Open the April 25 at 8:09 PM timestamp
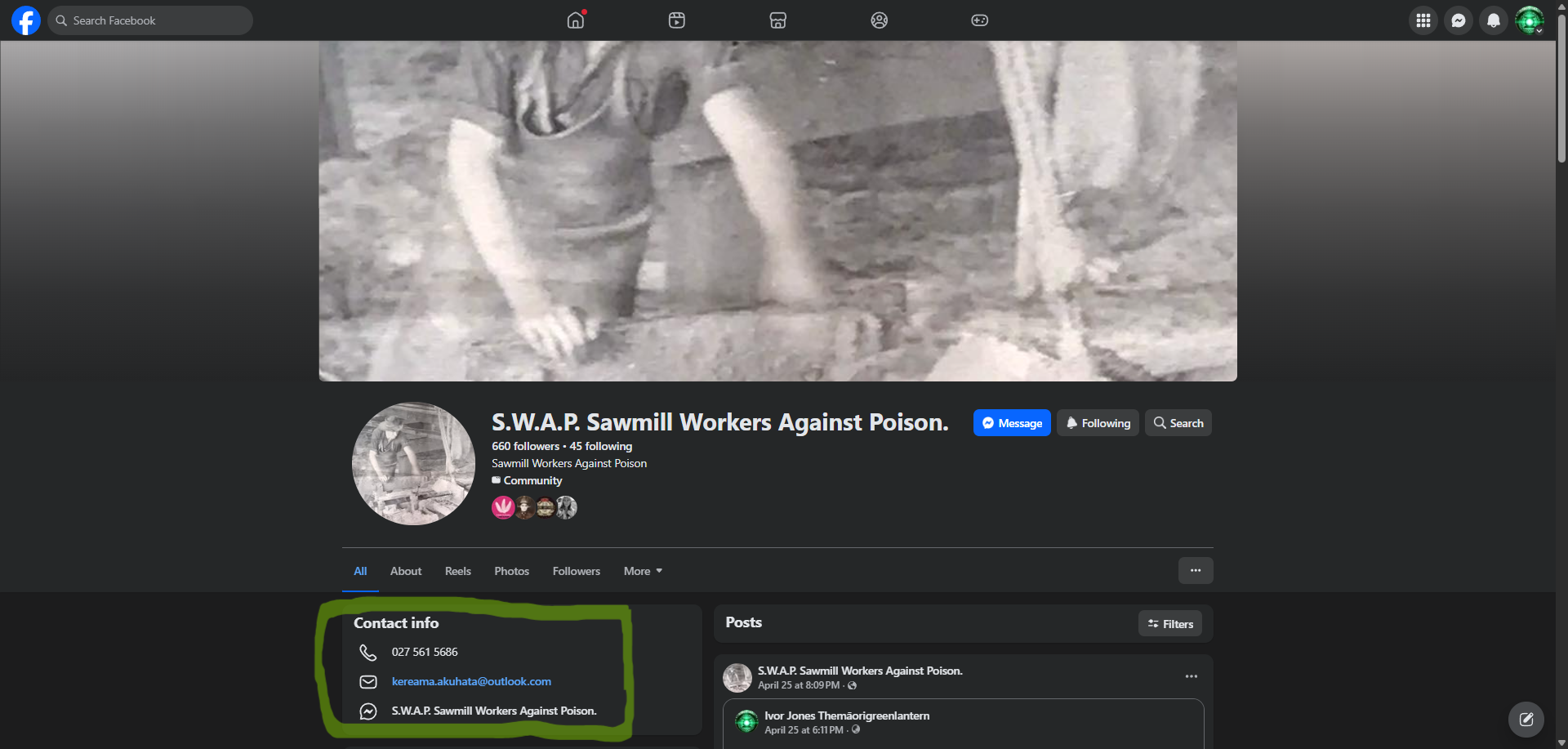Viewport: 1568px width, 749px height. point(799,685)
